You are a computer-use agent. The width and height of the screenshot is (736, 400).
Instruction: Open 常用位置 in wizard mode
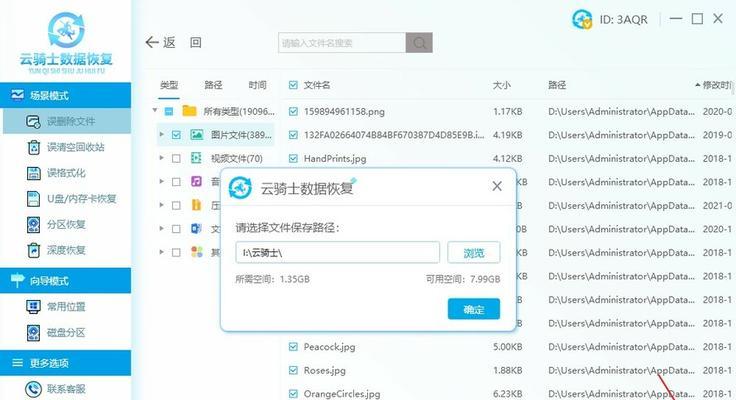56,307
